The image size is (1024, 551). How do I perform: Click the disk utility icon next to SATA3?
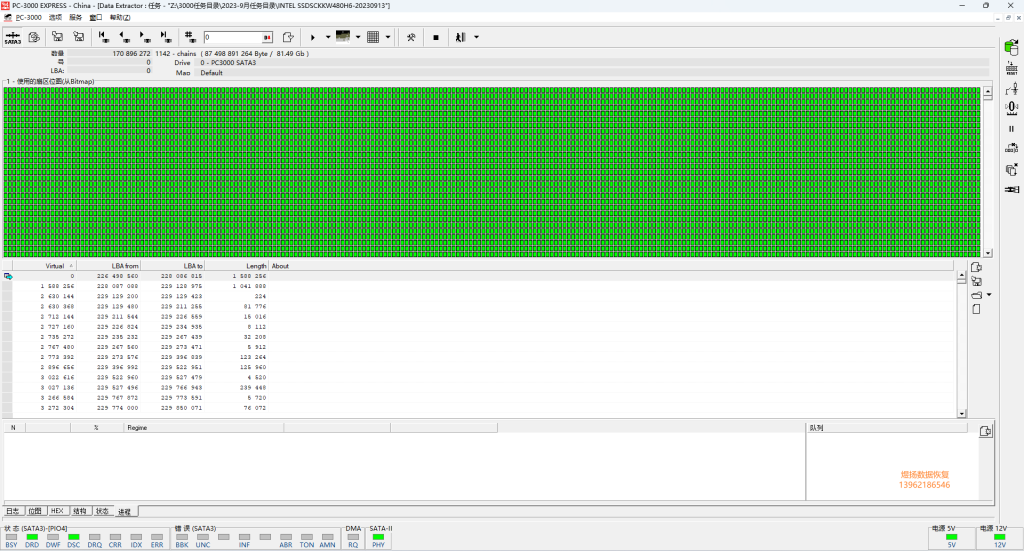(x=34, y=37)
